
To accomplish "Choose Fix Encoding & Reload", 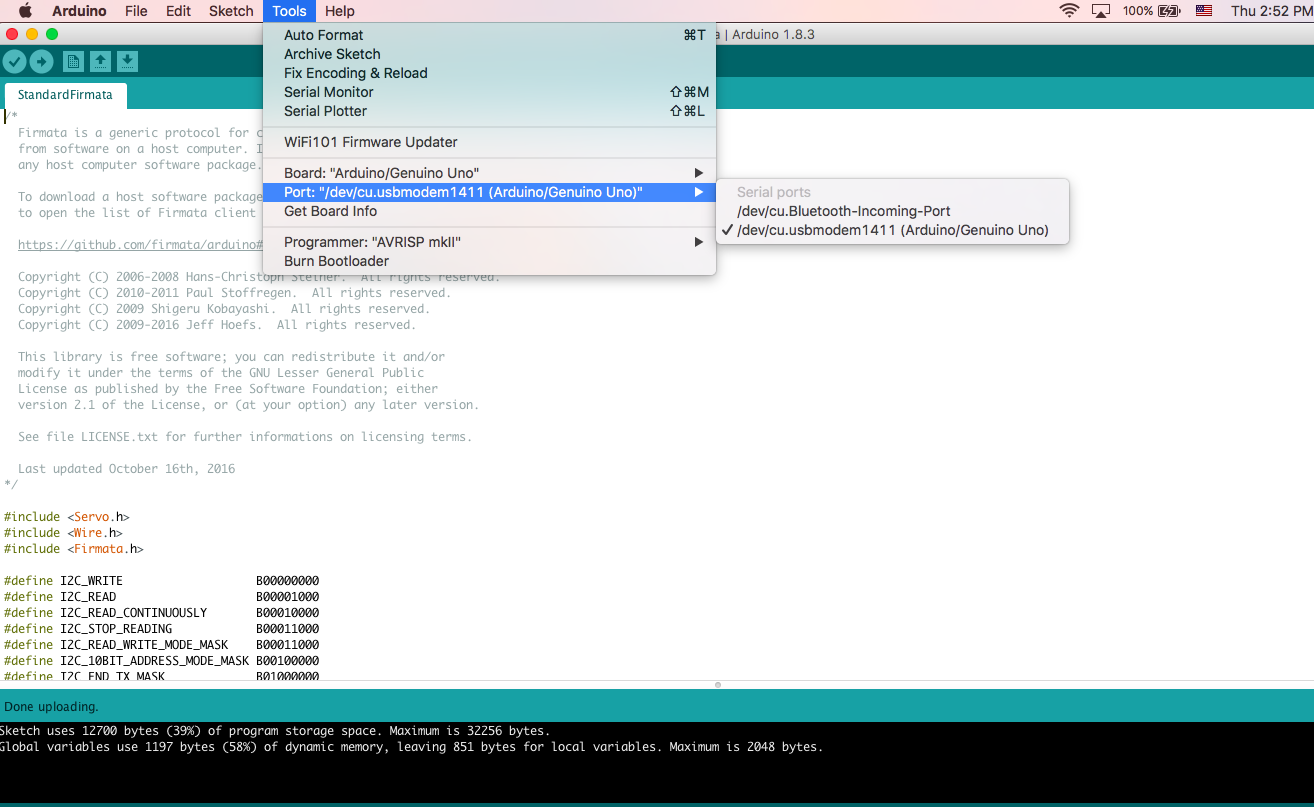I will (x=489, y=73).
